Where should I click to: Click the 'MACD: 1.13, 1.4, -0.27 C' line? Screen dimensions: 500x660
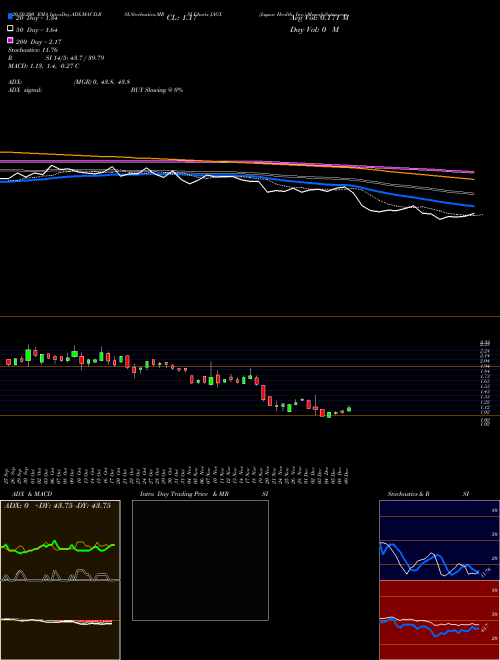click(43, 66)
